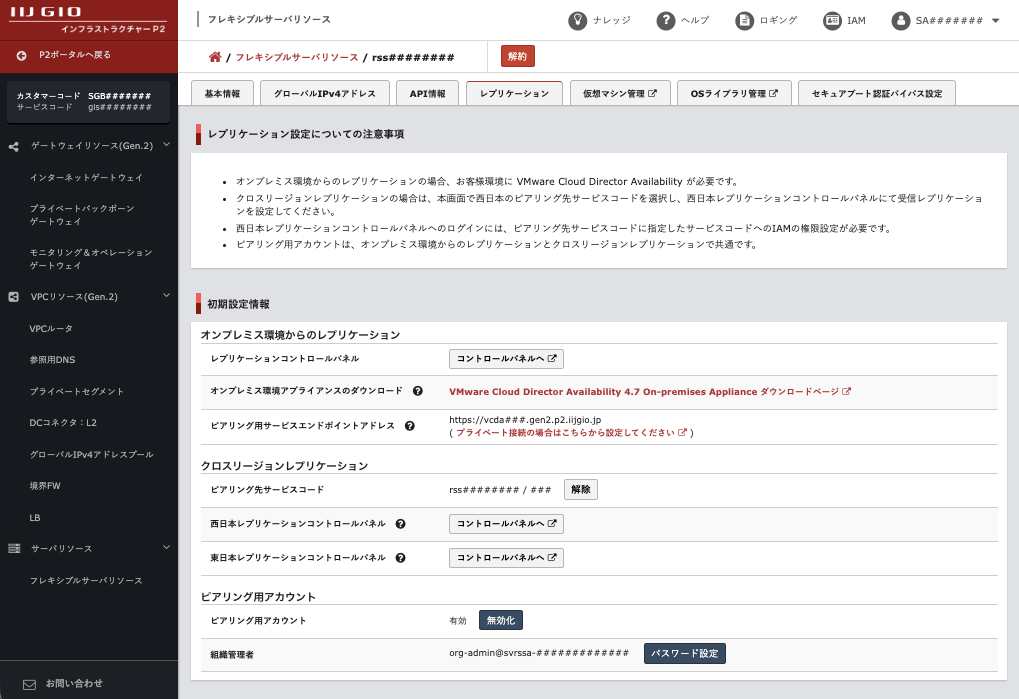Click the カスタマーコード SGB service code box

88,101
